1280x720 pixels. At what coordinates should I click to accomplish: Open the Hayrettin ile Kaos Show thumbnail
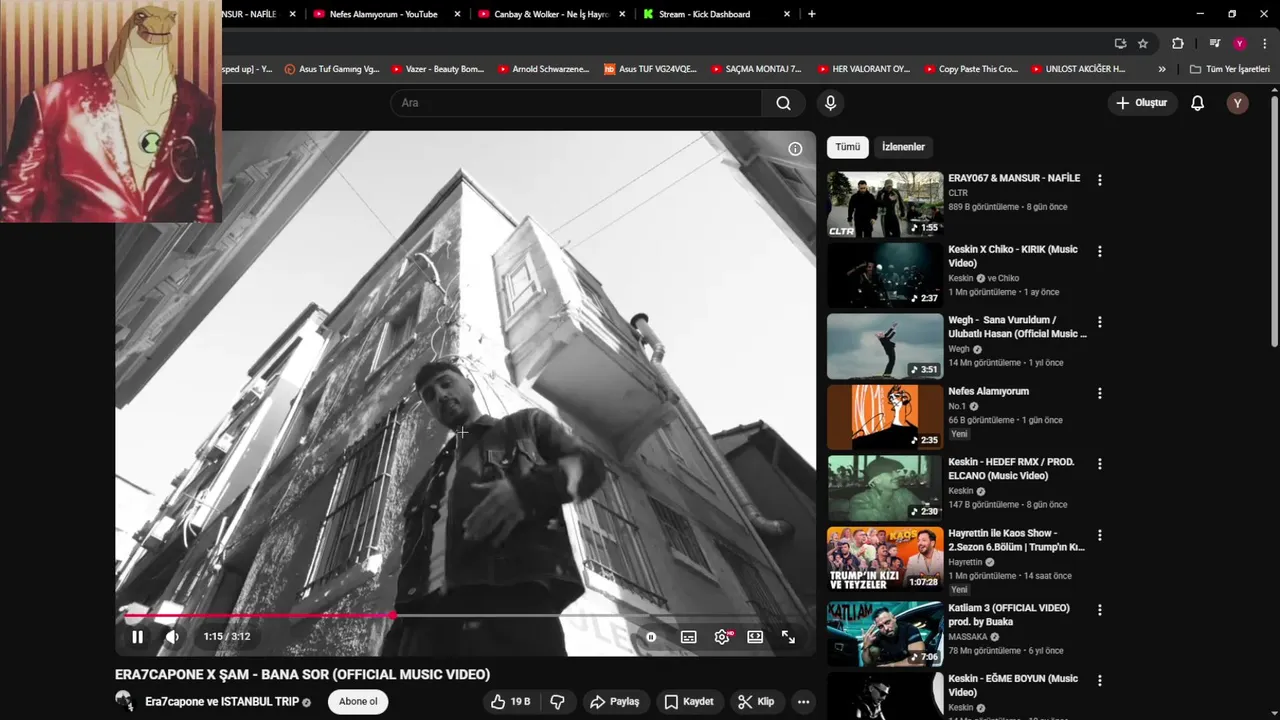885,559
